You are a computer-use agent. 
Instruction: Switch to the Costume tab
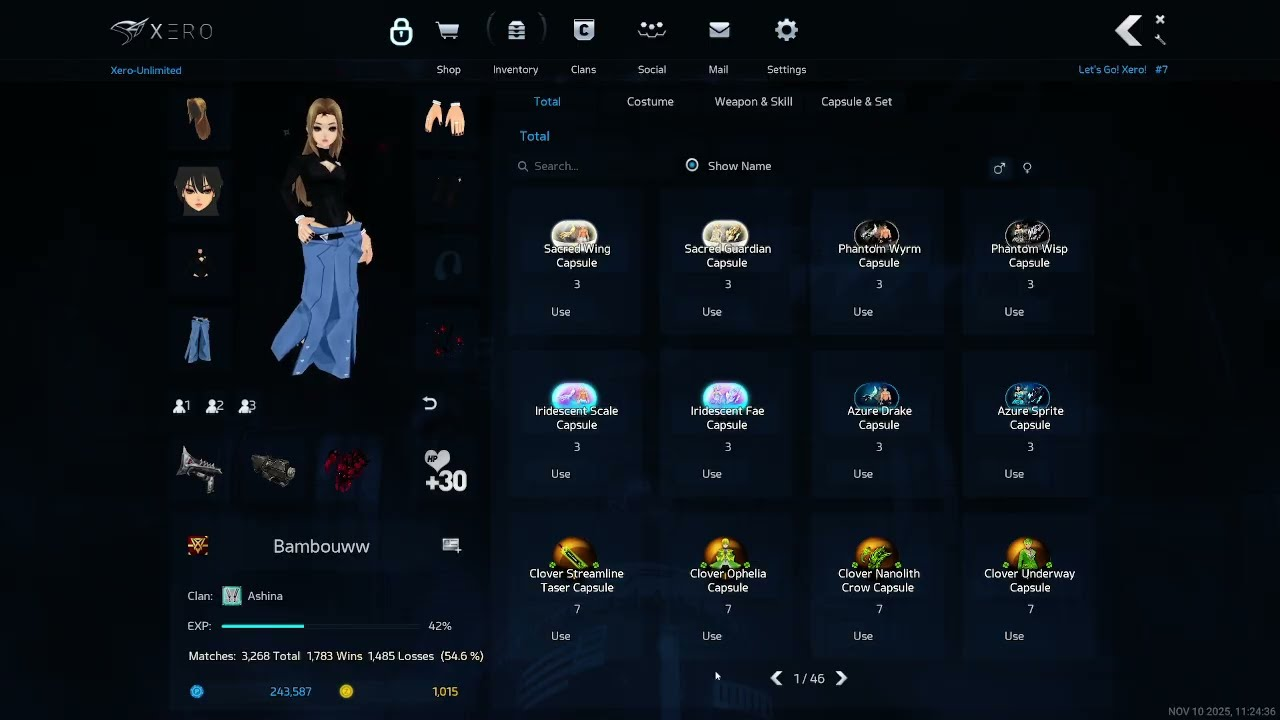650,102
